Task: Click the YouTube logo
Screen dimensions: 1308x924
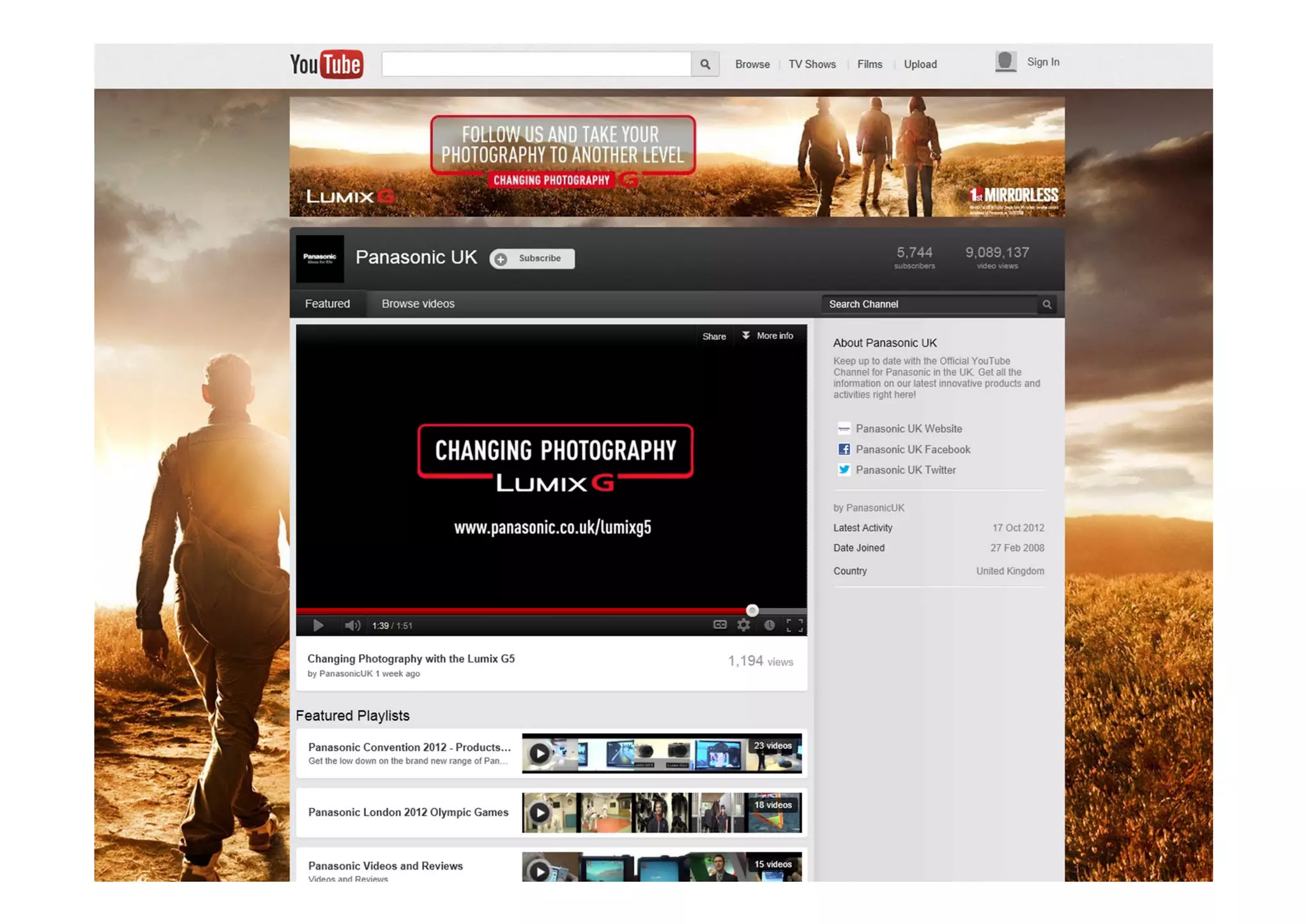Action: coord(326,64)
